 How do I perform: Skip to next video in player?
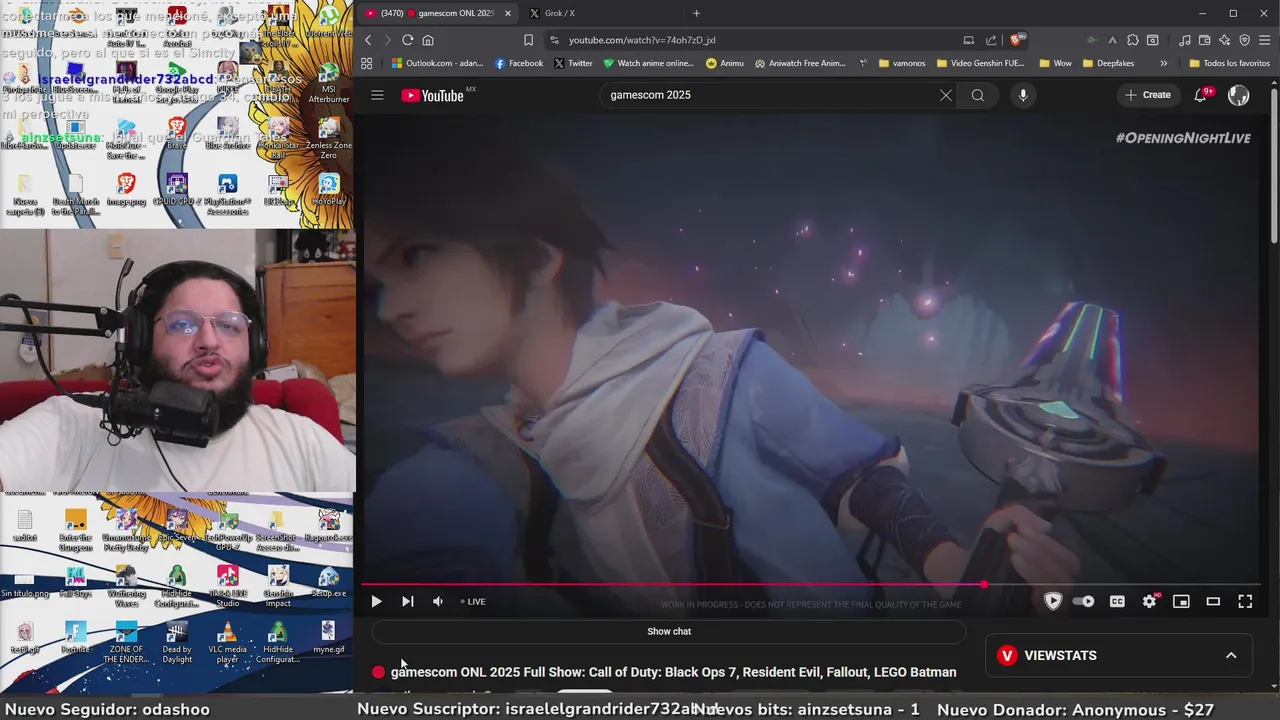(407, 601)
